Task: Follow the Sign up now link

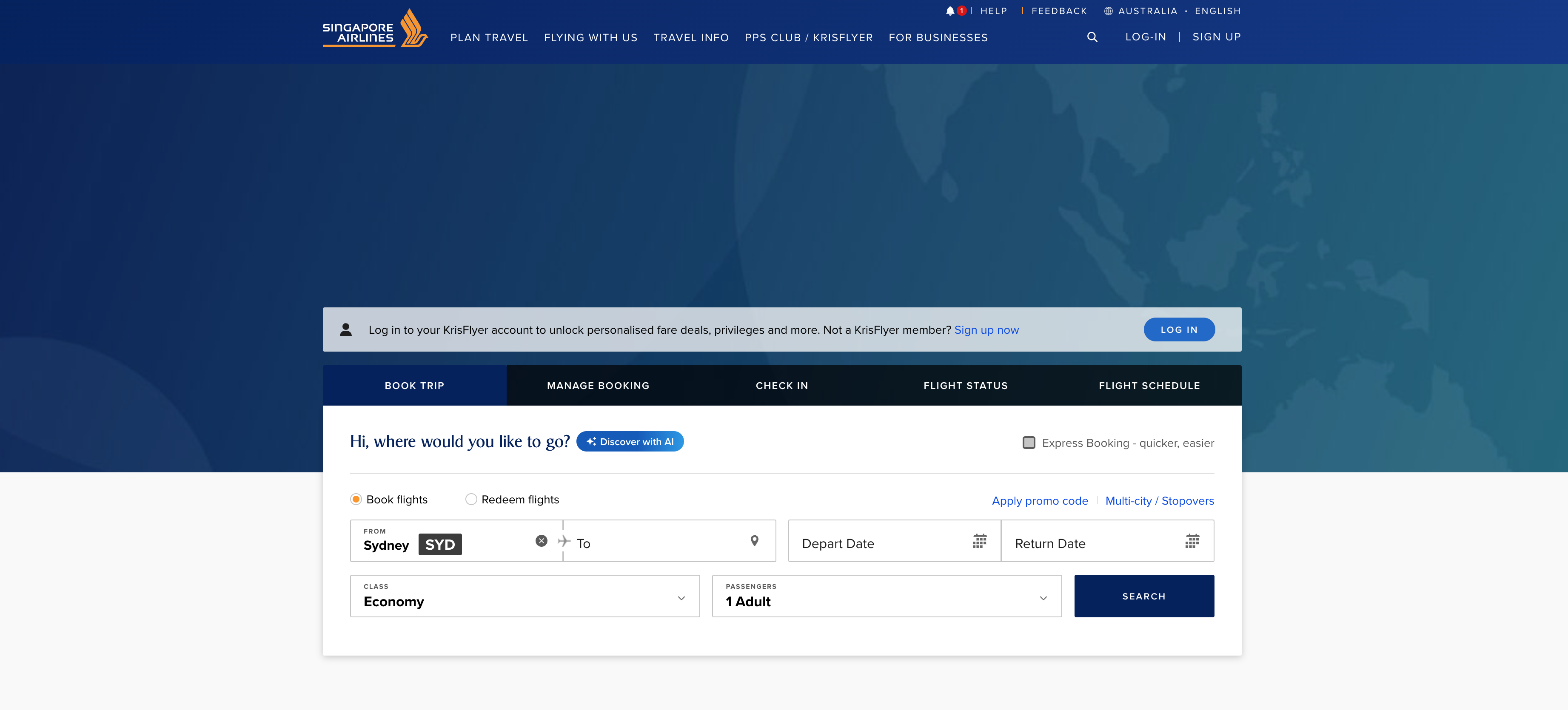Action: tap(986, 330)
